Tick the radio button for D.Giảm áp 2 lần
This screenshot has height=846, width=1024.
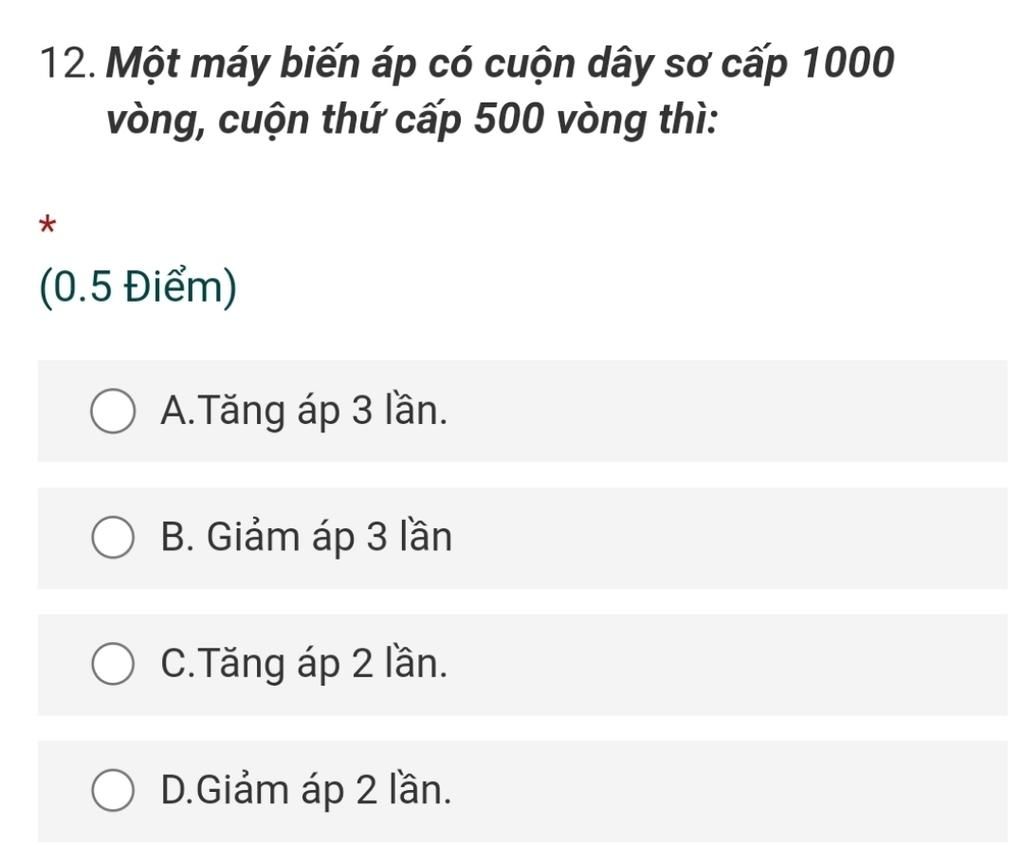[113, 790]
